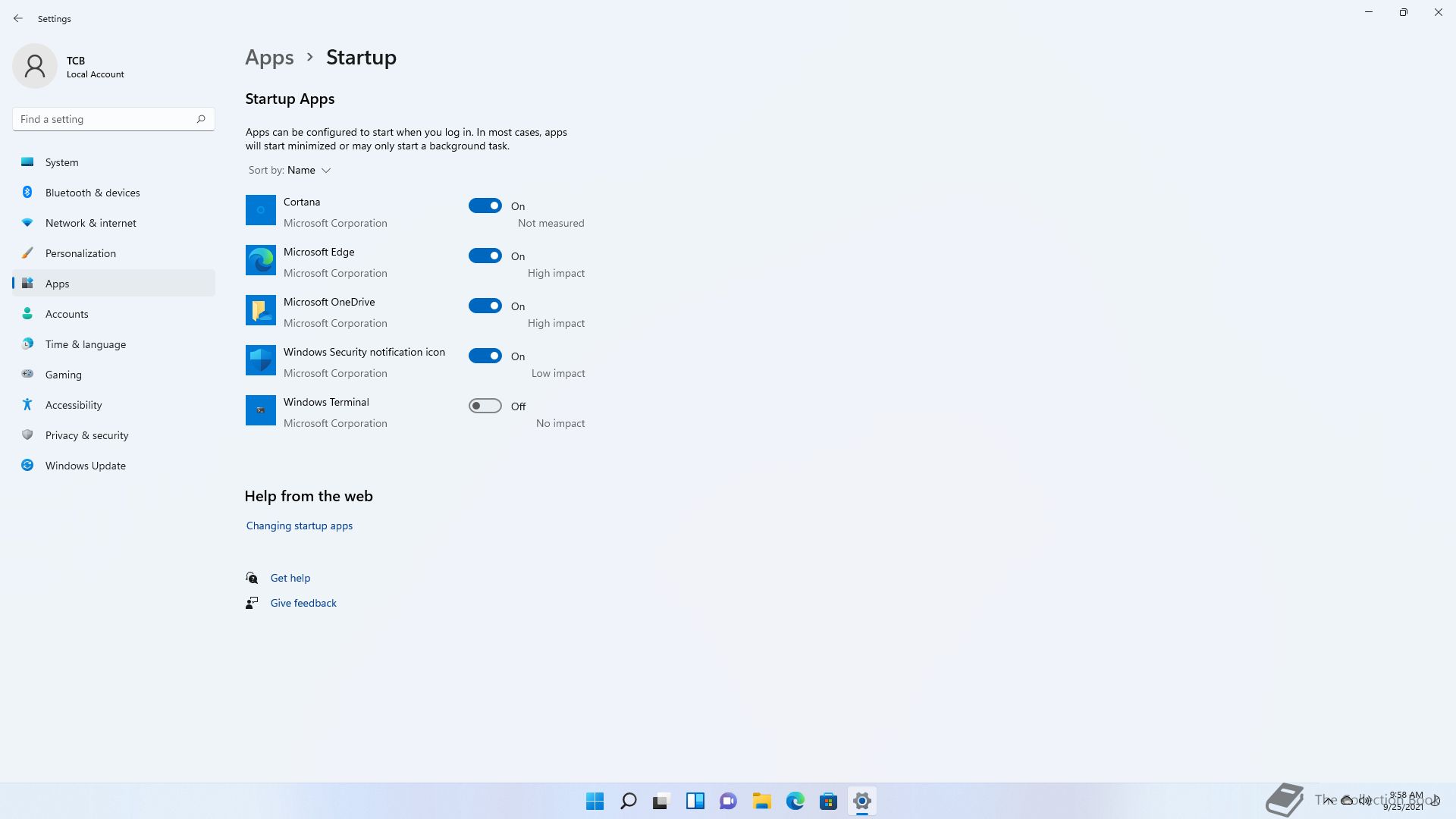The width and height of the screenshot is (1456, 819).
Task: Open the Windows Start menu
Action: click(595, 801)
